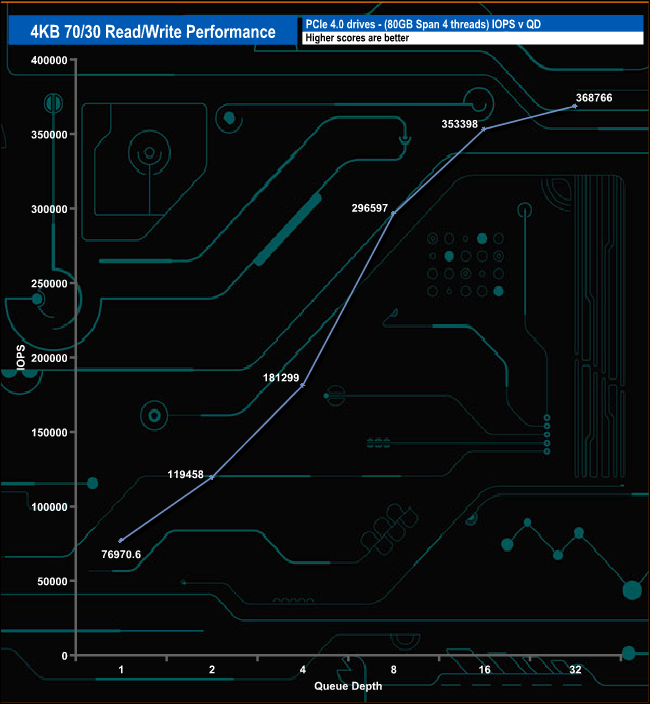
Task: Click the y-axis value 150000
Action: (49, 433)
